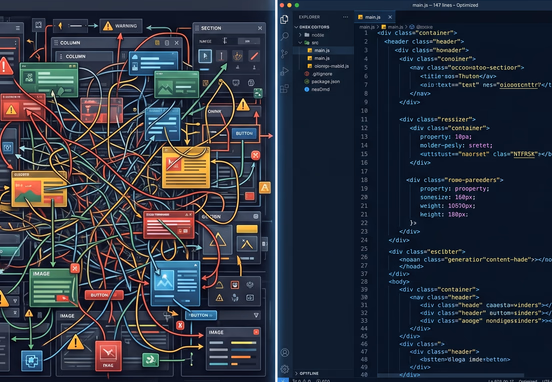
Task: Click the explorer breadcrumb main.js
Action: (366, 27)
